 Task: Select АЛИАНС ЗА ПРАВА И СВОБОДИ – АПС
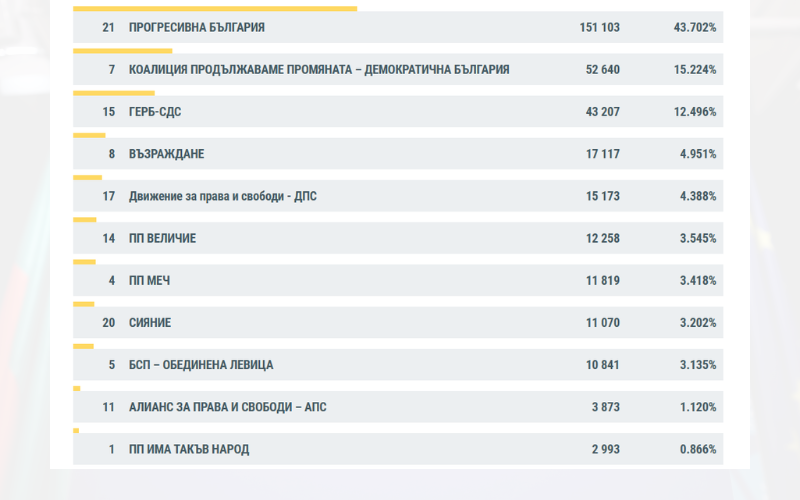[227, 407]
